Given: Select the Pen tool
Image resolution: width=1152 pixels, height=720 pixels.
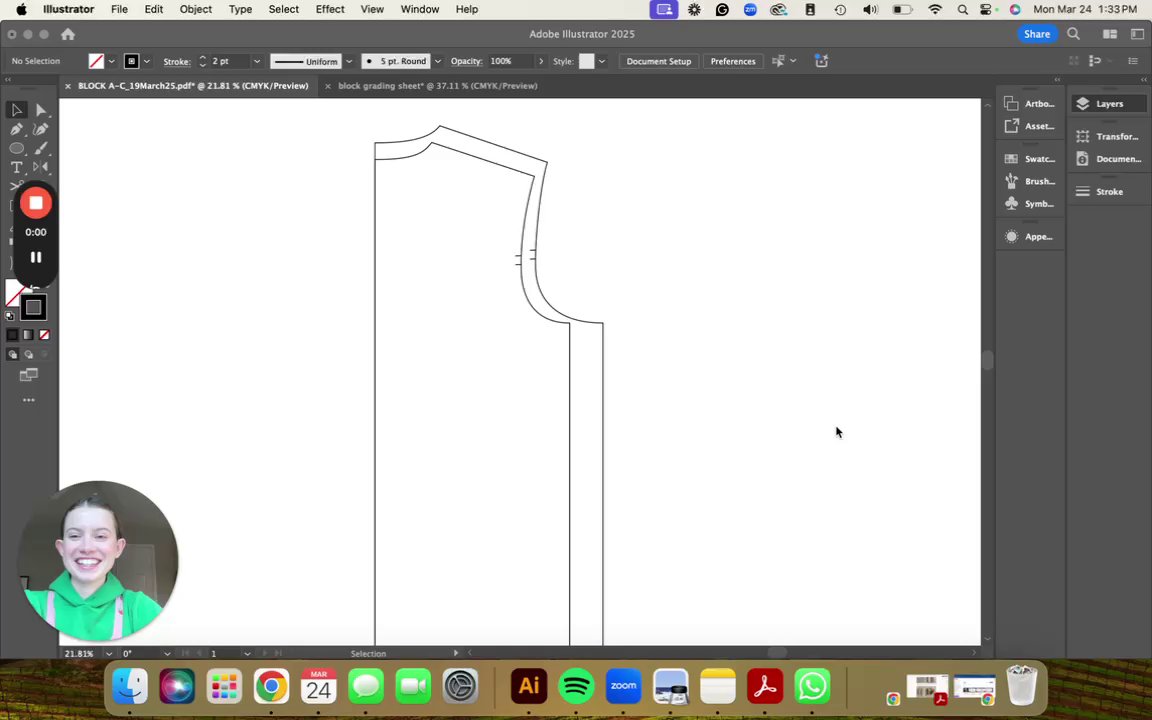Looking at the screenshot, I should [x=17, y=129].
